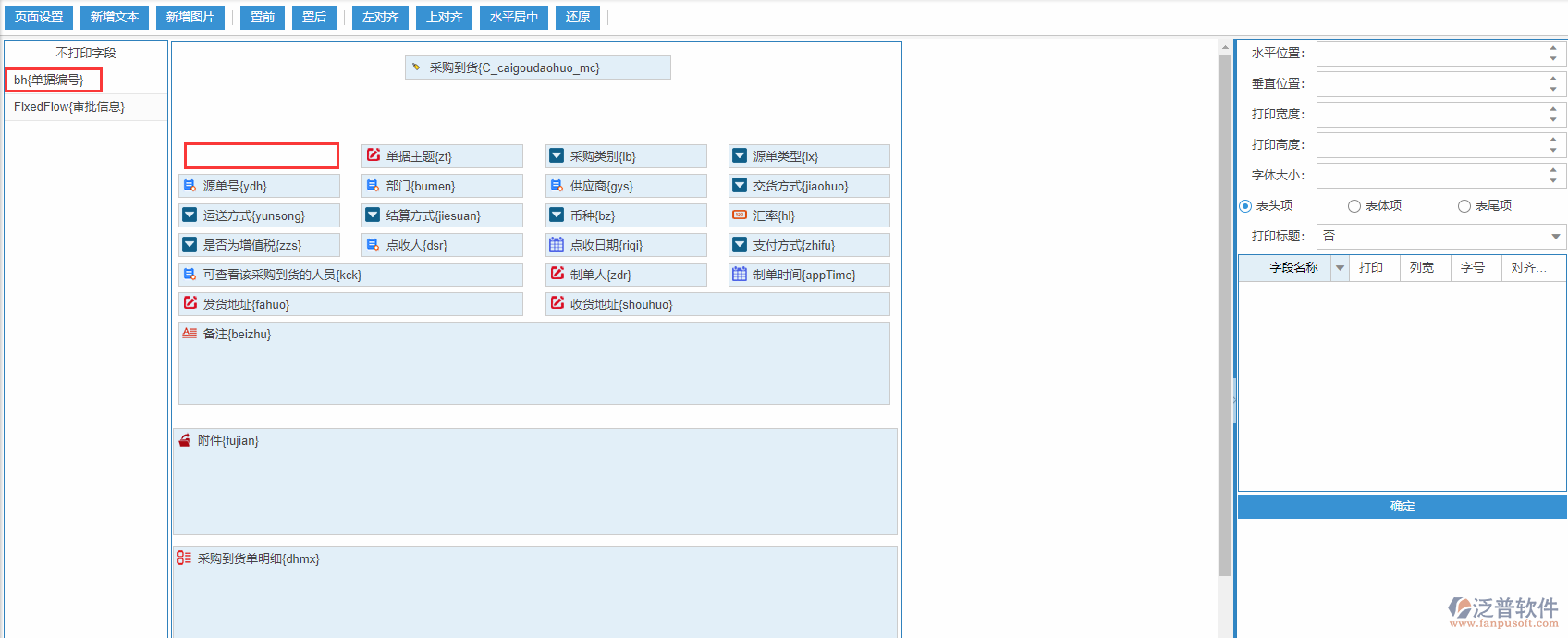Viewport: 1568px width, 638px height.
Task: Click dropdown icon of 源单类型{lx}
Action: pos(740,156)
